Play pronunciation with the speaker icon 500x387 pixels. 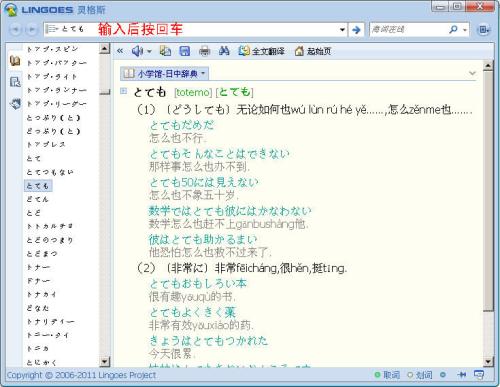(x=137, y=51)
